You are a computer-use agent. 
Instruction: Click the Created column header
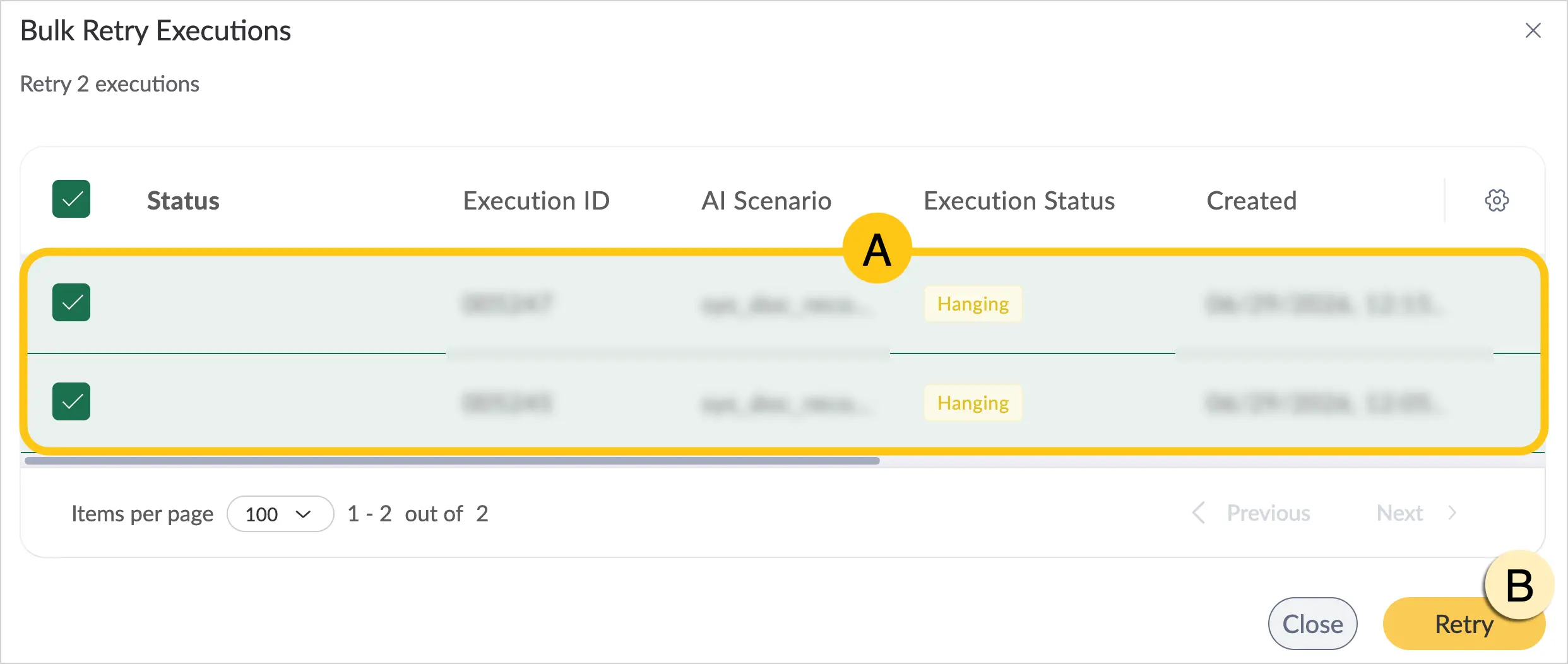click(x=1251, y=201)
